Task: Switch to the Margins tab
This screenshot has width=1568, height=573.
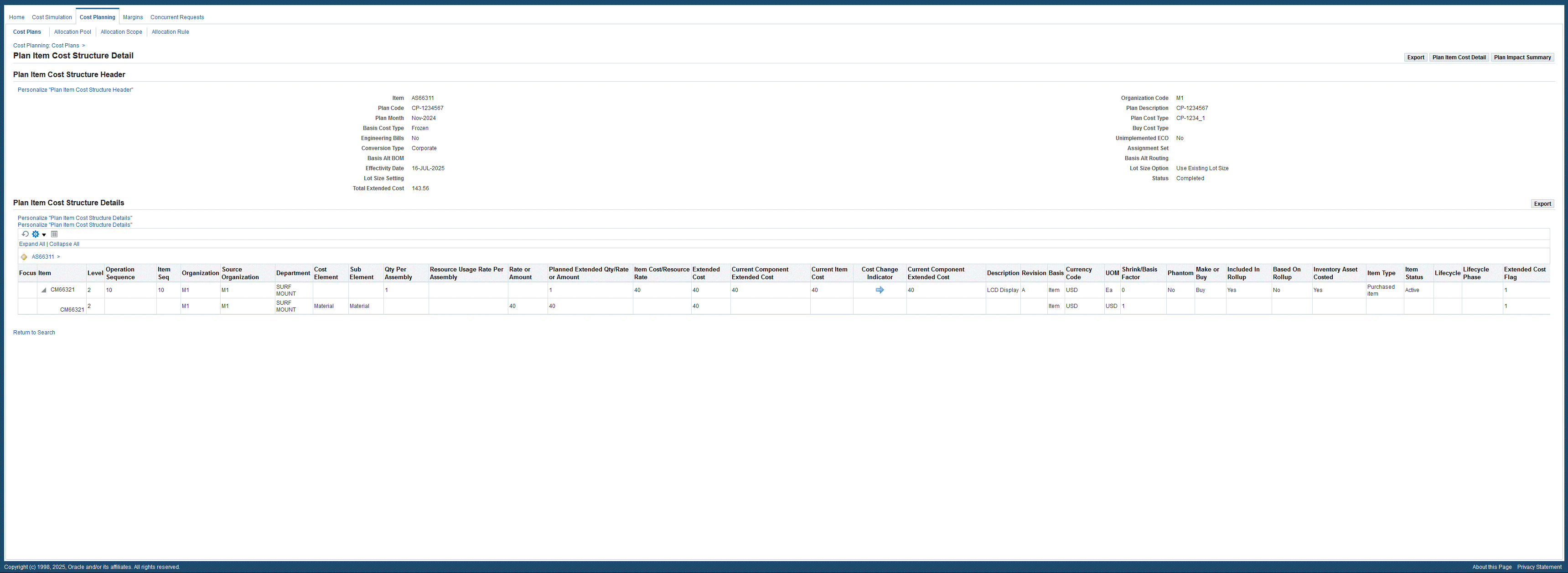Action: 133,17
